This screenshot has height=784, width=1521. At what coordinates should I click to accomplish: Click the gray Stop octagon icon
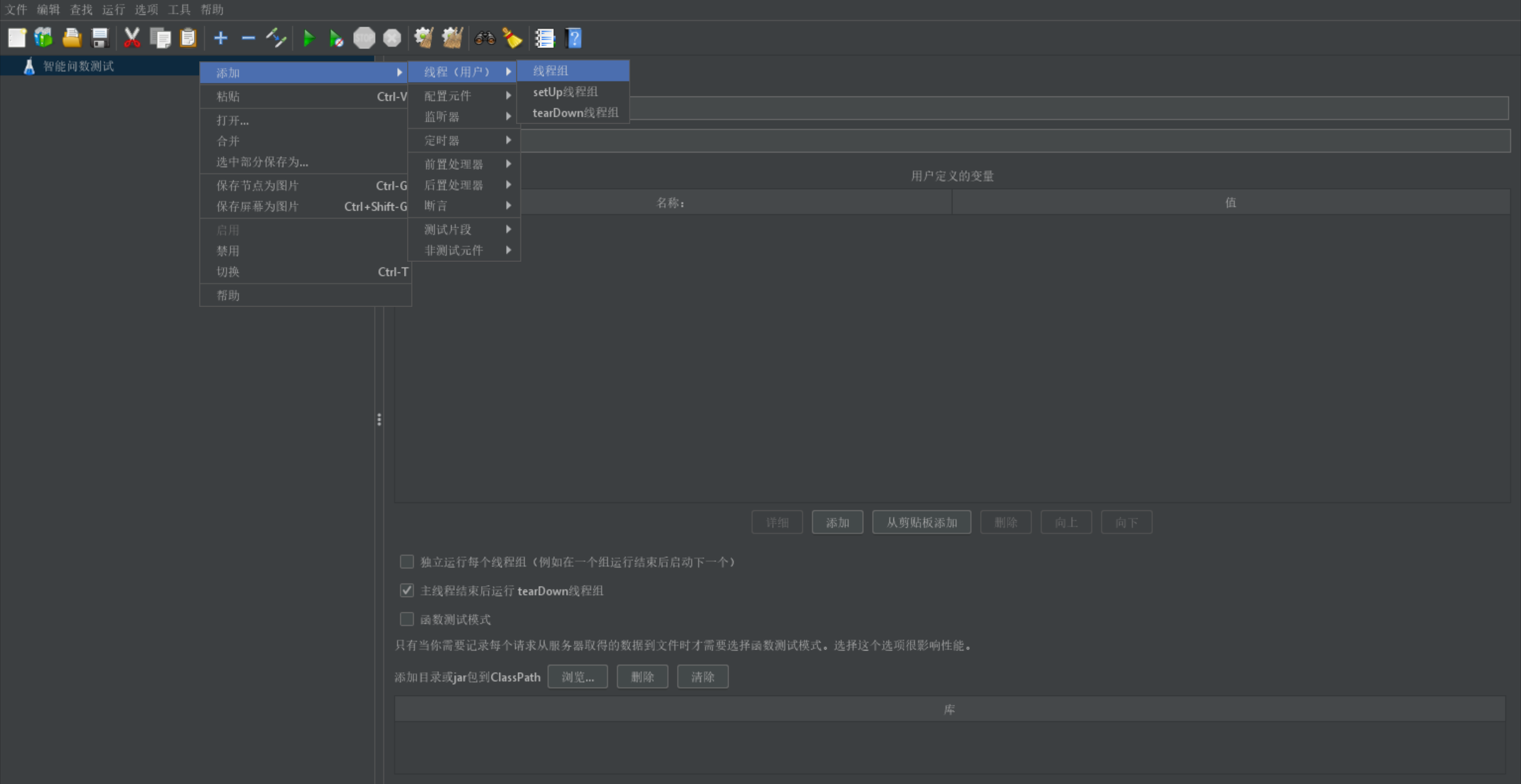point(364,38)
